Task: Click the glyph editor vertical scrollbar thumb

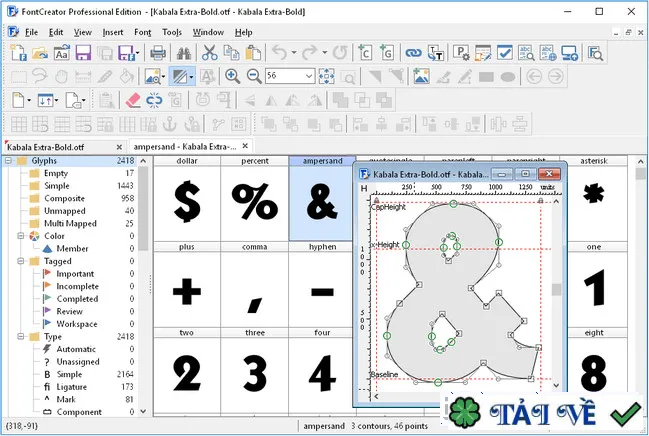Action: [x=556, y=289]
